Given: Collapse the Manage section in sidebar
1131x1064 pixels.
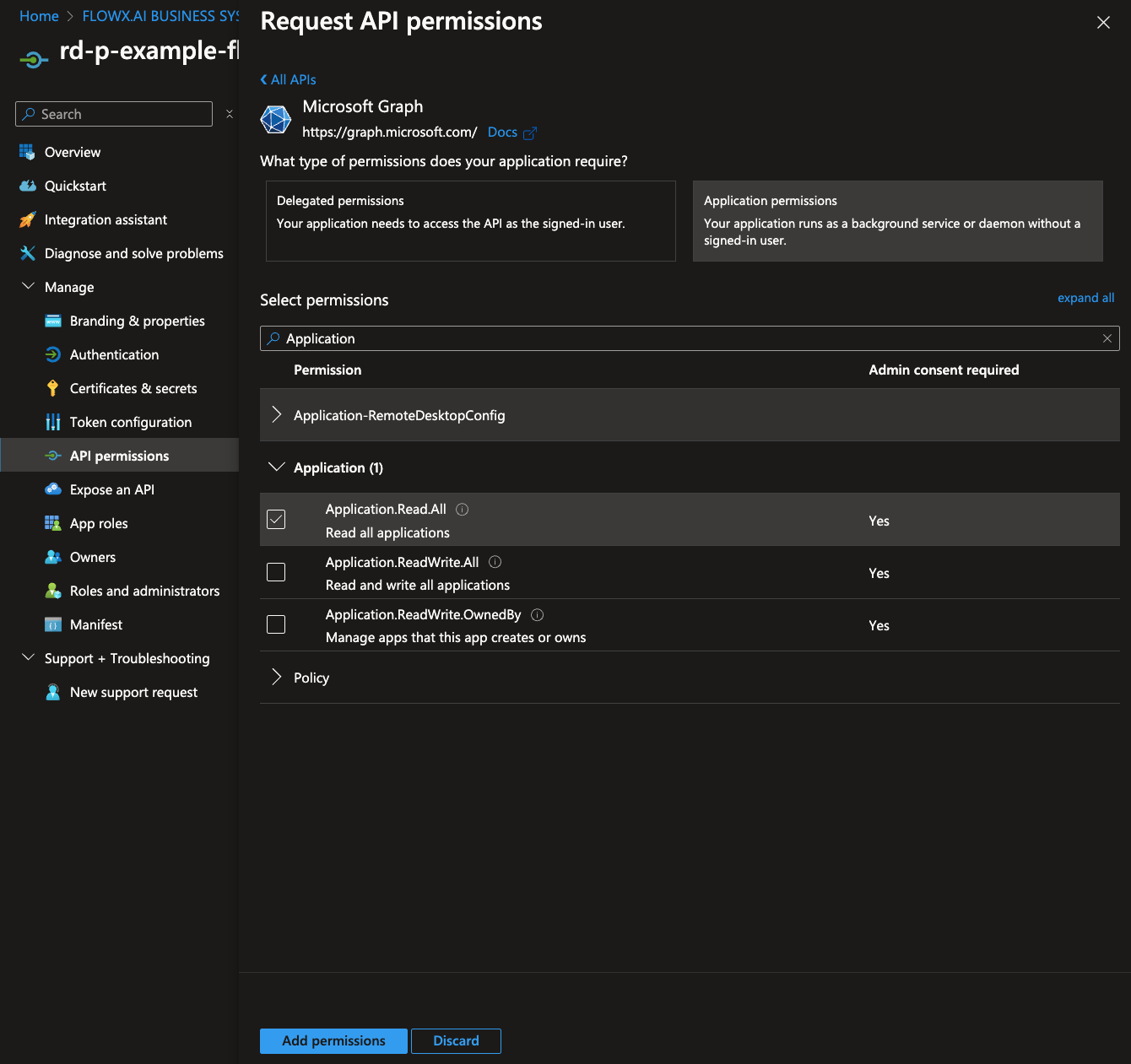Looking at the screenshot, I should 28,287.
